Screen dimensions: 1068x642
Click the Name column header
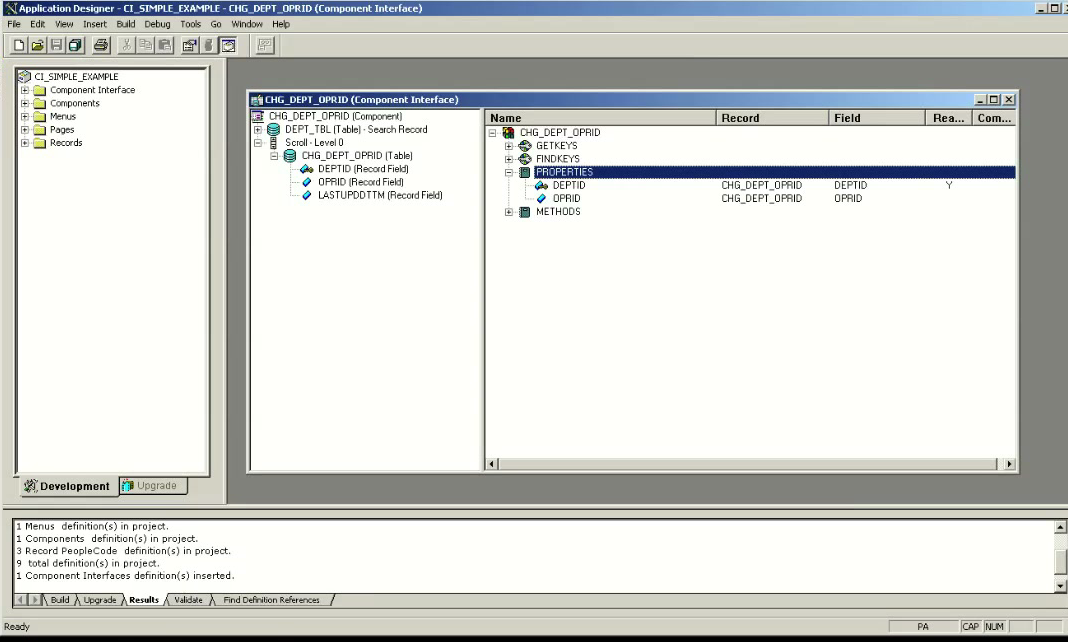pyautogui.click(x=601, y=118)
